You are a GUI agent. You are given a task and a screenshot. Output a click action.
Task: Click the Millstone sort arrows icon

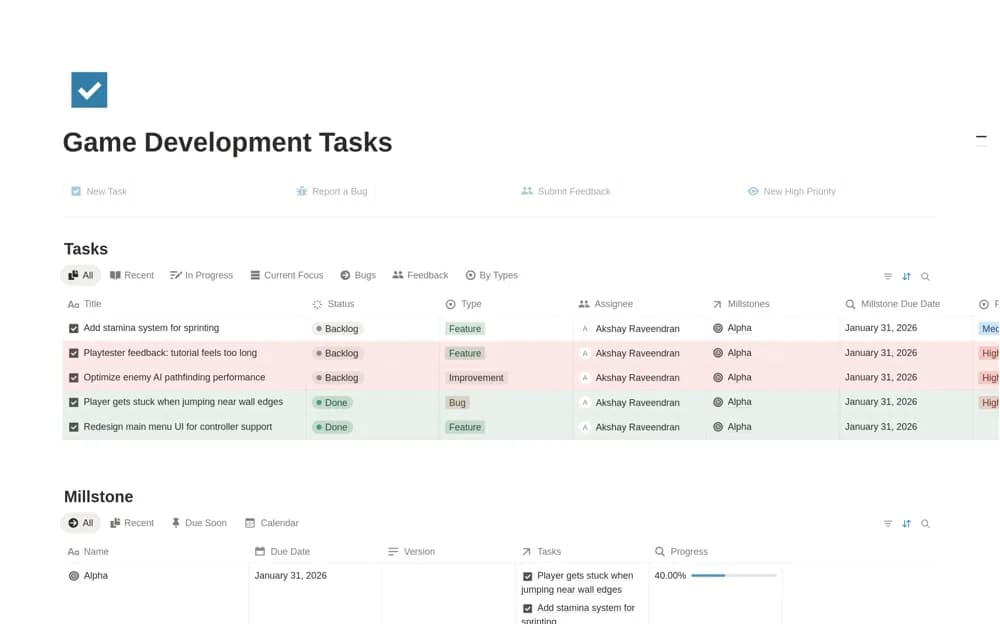click(x=906, y=524)
